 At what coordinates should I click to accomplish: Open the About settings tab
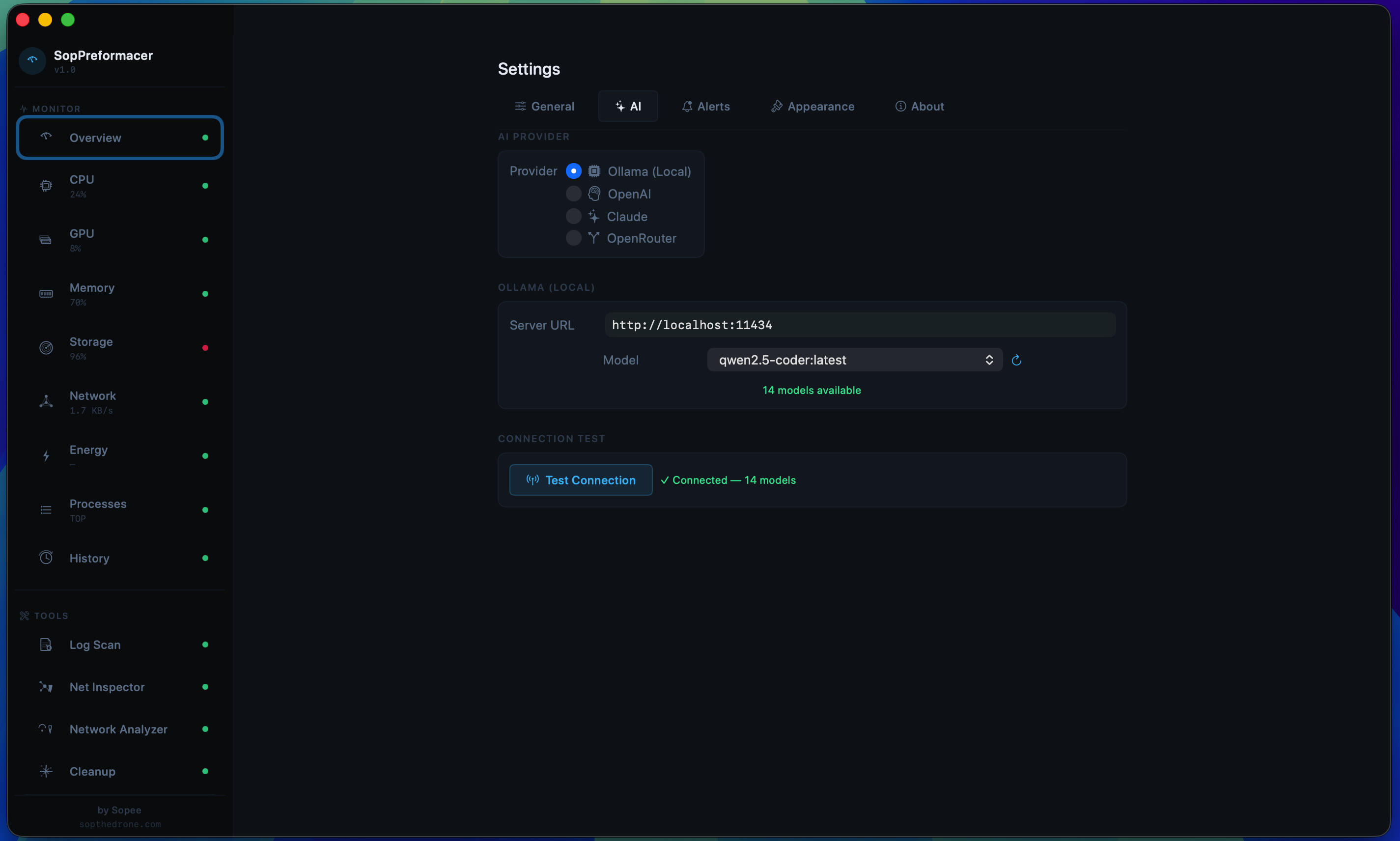pyautogui.click(x=920, y=106)
